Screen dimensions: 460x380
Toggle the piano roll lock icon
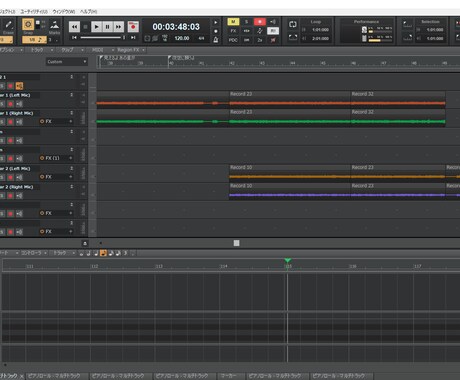[85, 243]
